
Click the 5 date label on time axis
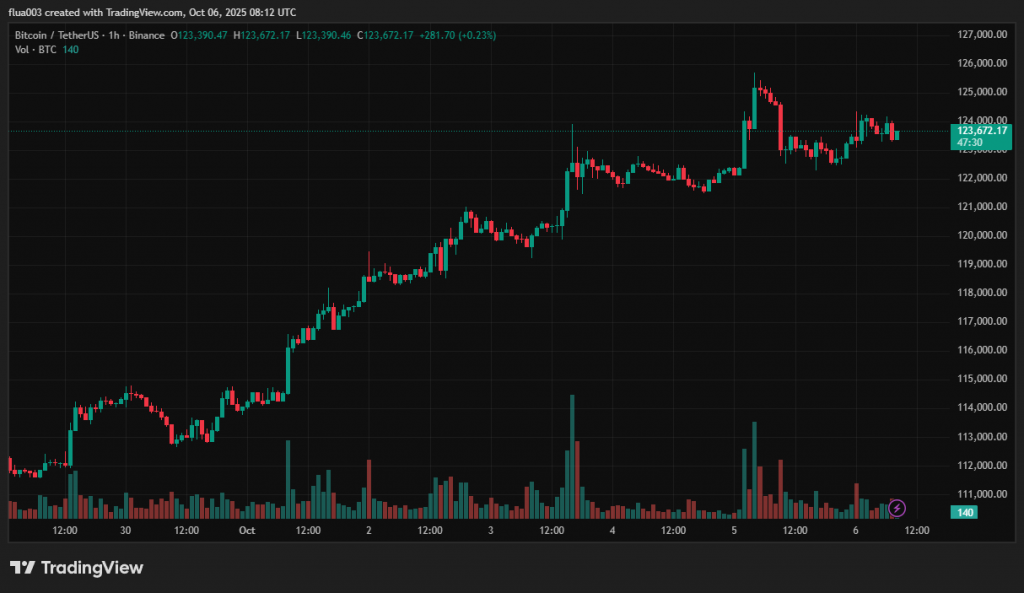(x=734, y=530)
